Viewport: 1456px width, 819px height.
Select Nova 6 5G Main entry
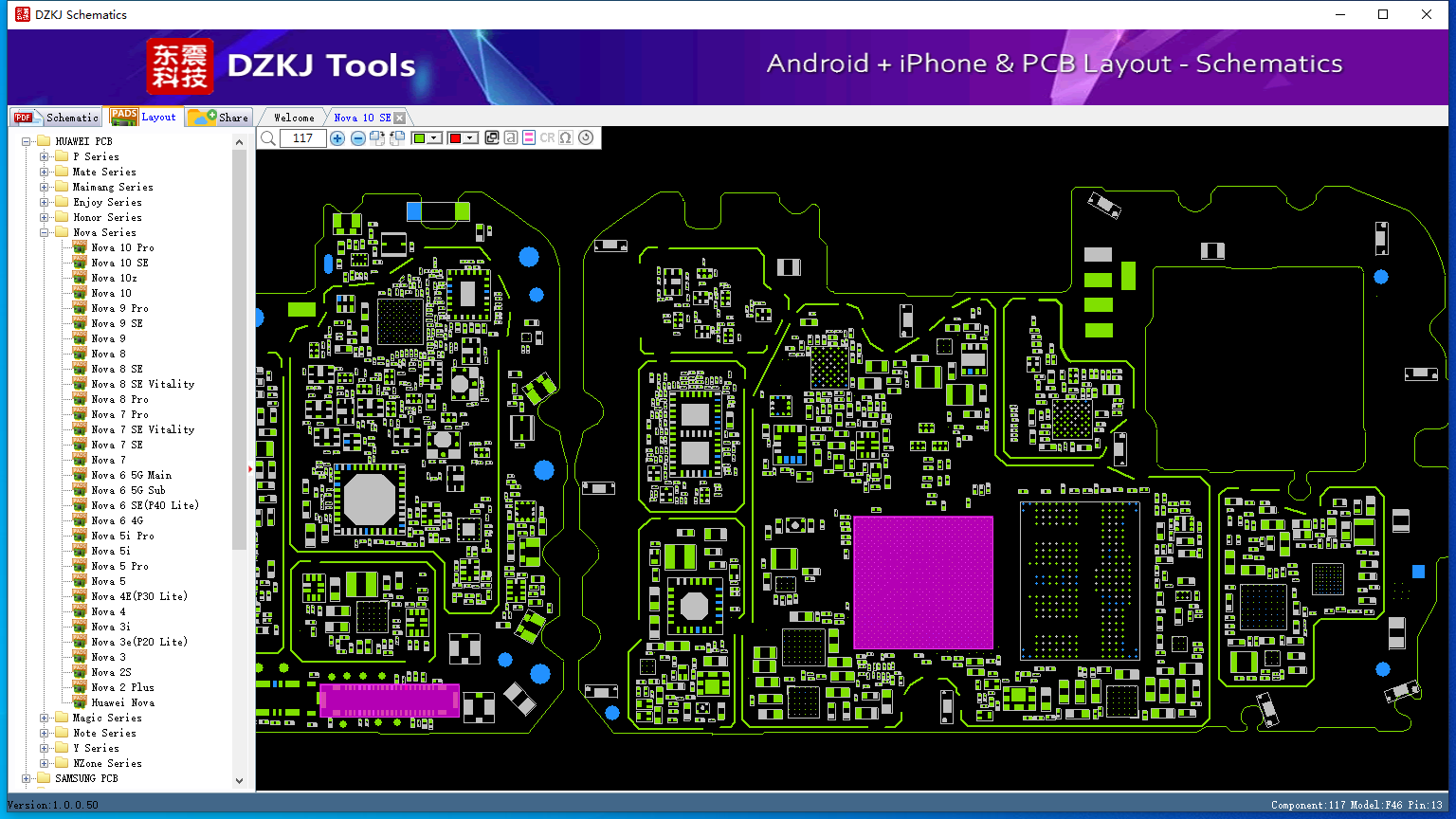click(131, 475)
